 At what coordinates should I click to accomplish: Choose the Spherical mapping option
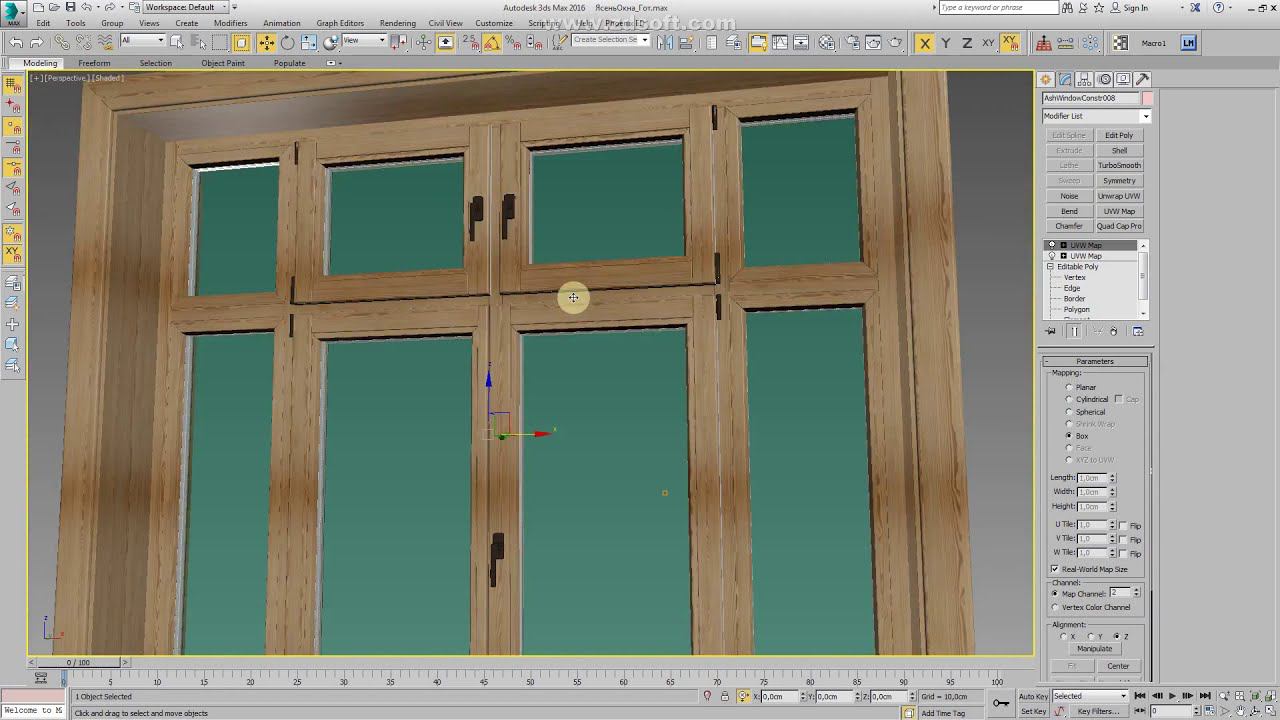click(x=1069, y=412)
